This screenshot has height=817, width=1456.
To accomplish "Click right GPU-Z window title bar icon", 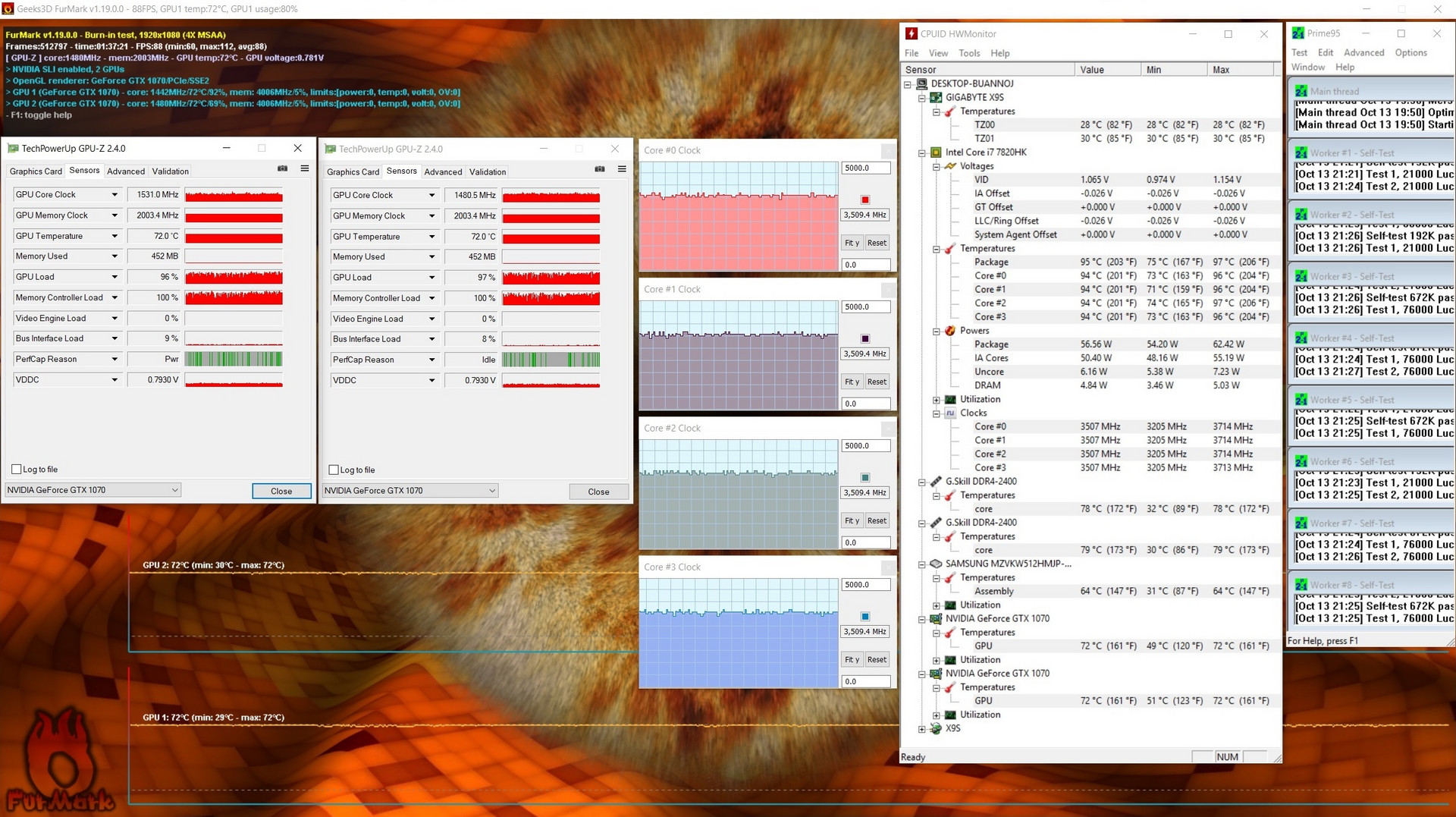I will point(330,149).
